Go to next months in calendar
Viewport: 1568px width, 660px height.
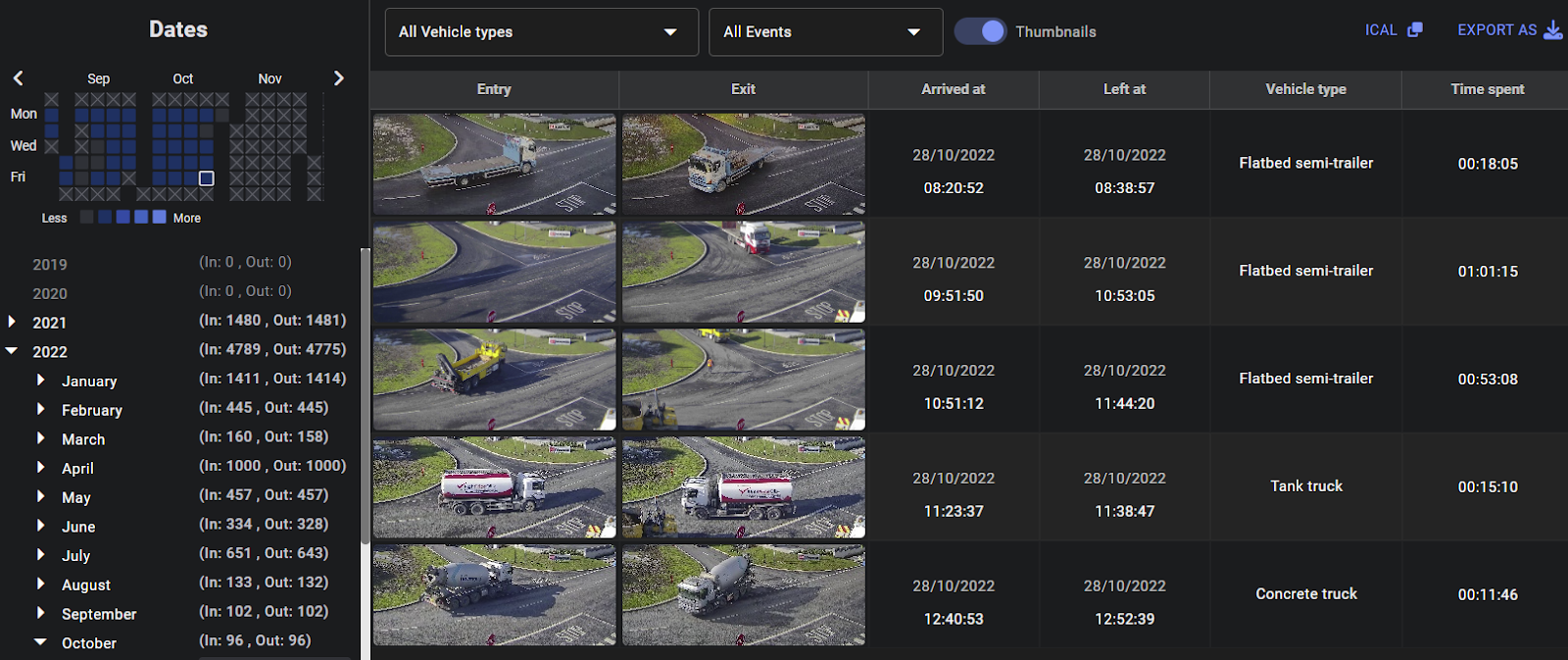coord(338,78)
